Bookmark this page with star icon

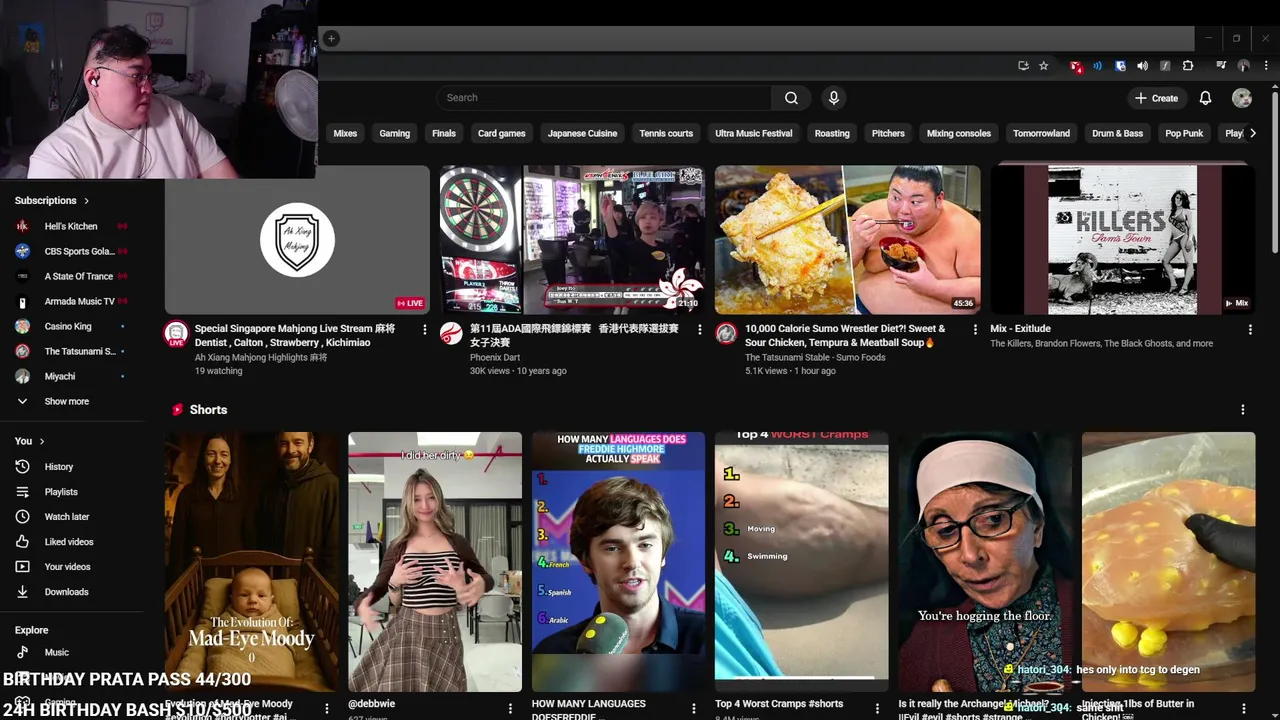coord(1044,66)
